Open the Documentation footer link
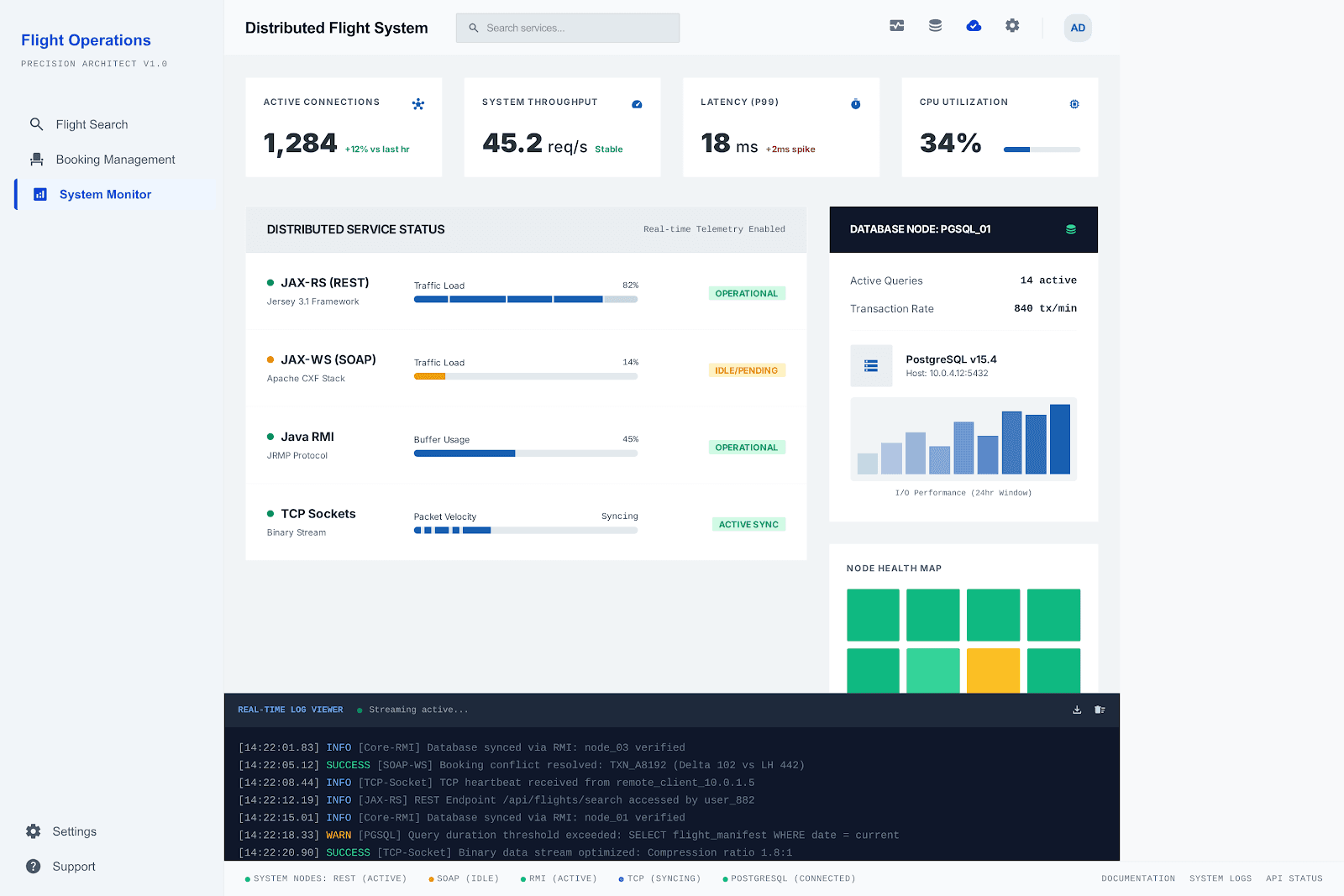This screenshot has width=1344, height=896. [1138, 878]
